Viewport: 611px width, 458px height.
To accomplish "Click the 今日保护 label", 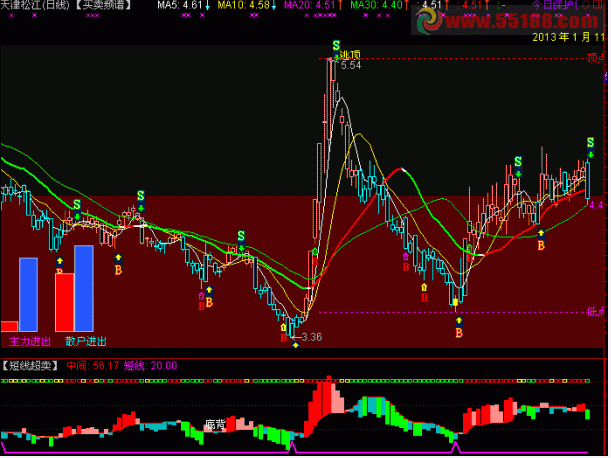I will (x=555, y=5).
